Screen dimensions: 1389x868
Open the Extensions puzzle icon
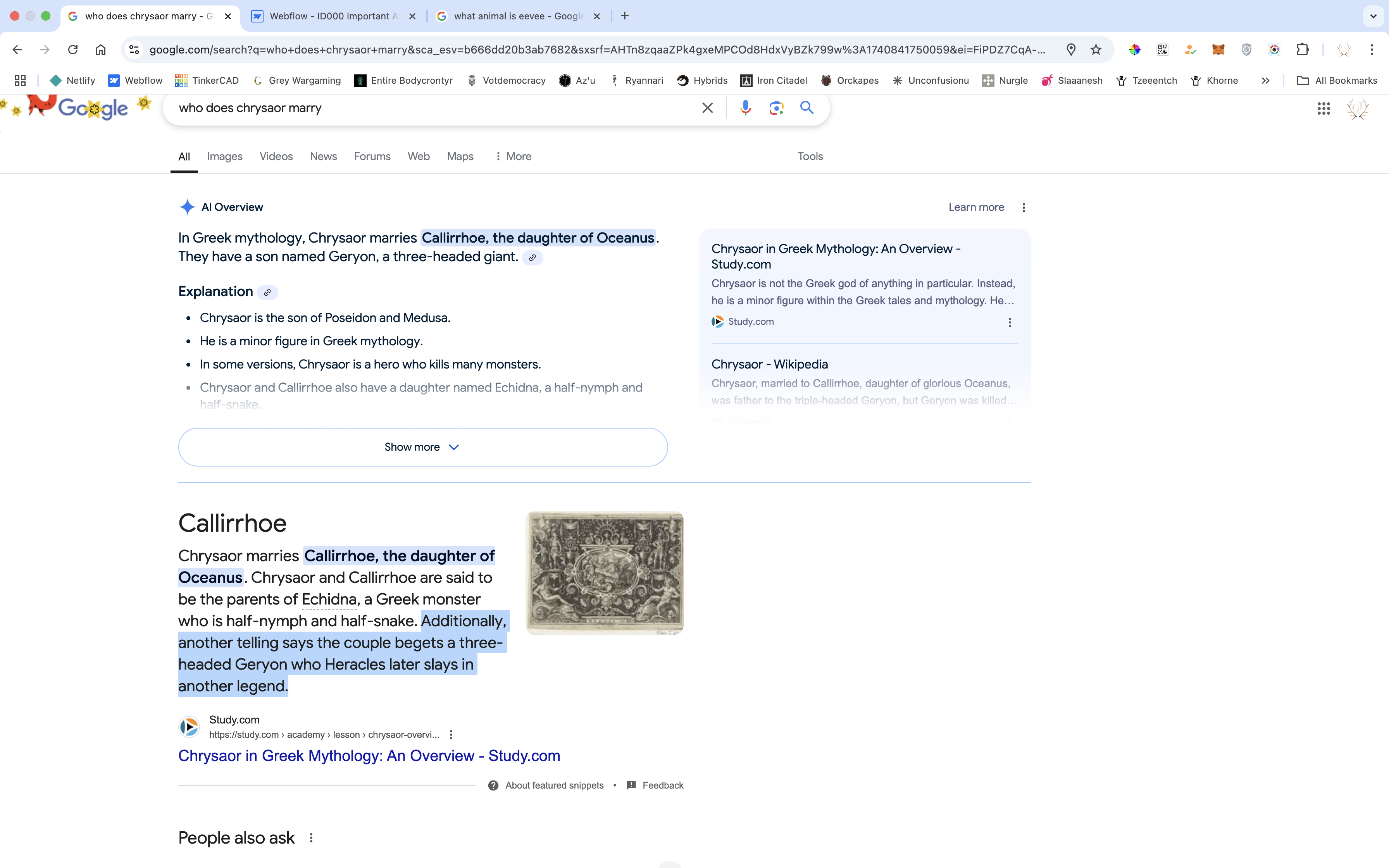(1302, 50)
